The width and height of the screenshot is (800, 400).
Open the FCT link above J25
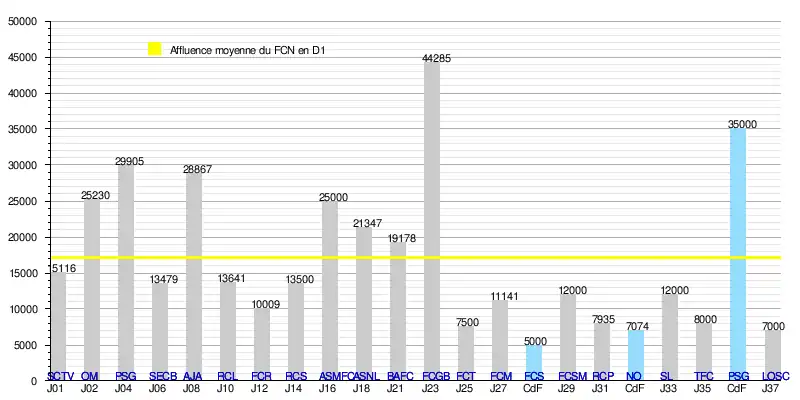click(x=465, y=376)
